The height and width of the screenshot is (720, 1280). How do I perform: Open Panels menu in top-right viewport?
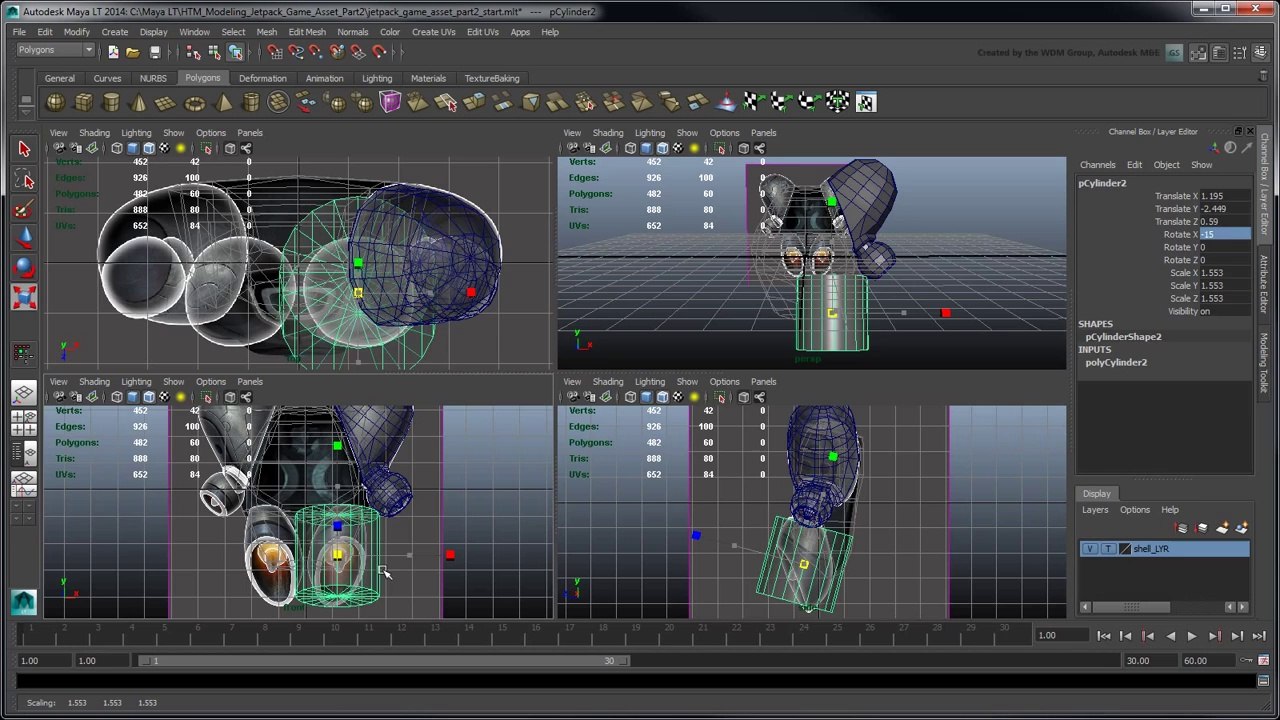pos(763,133)
